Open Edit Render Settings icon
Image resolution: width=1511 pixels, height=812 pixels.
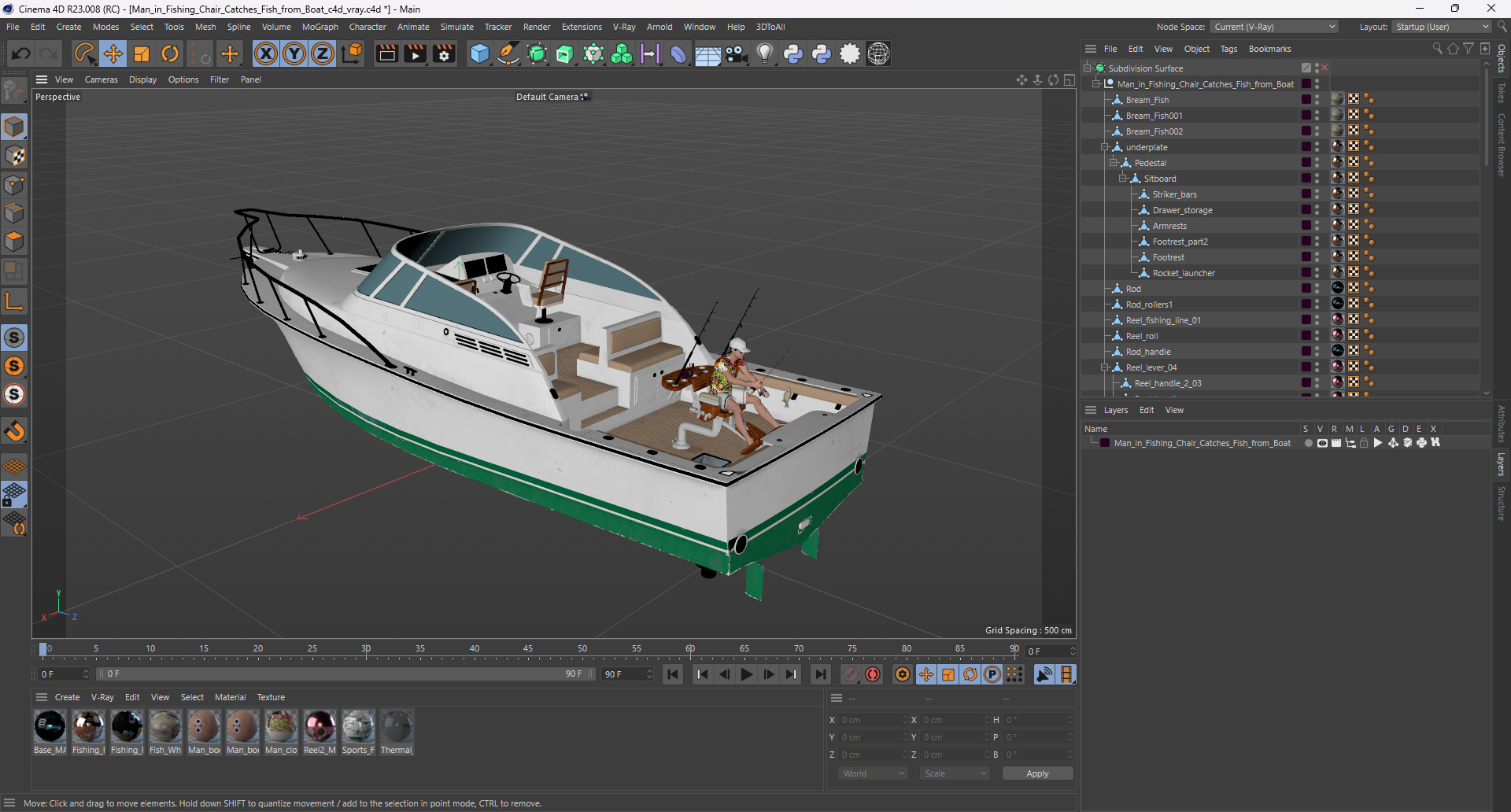444,54
